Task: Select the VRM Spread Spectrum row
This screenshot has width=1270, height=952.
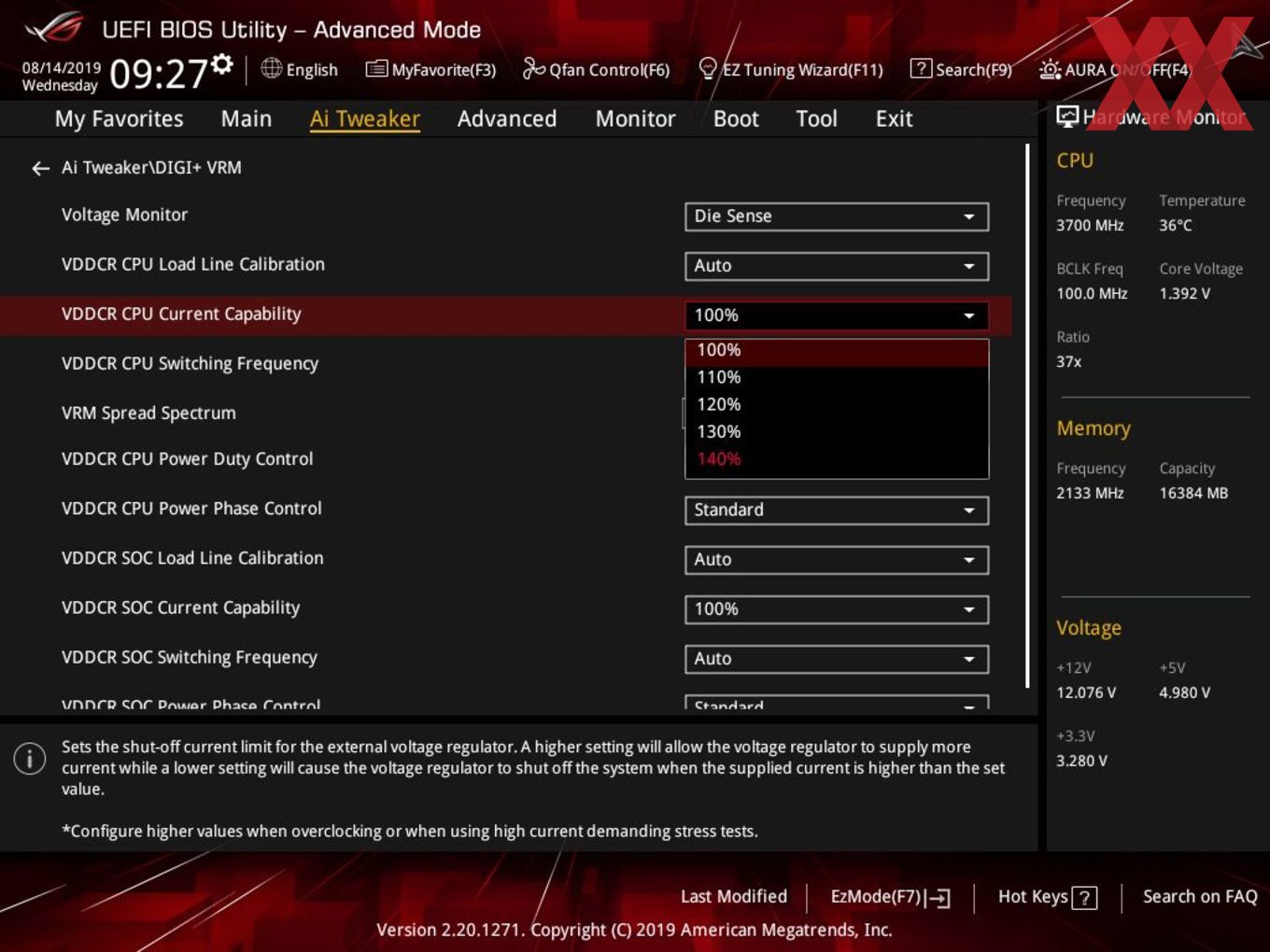Action: point(506,413)
